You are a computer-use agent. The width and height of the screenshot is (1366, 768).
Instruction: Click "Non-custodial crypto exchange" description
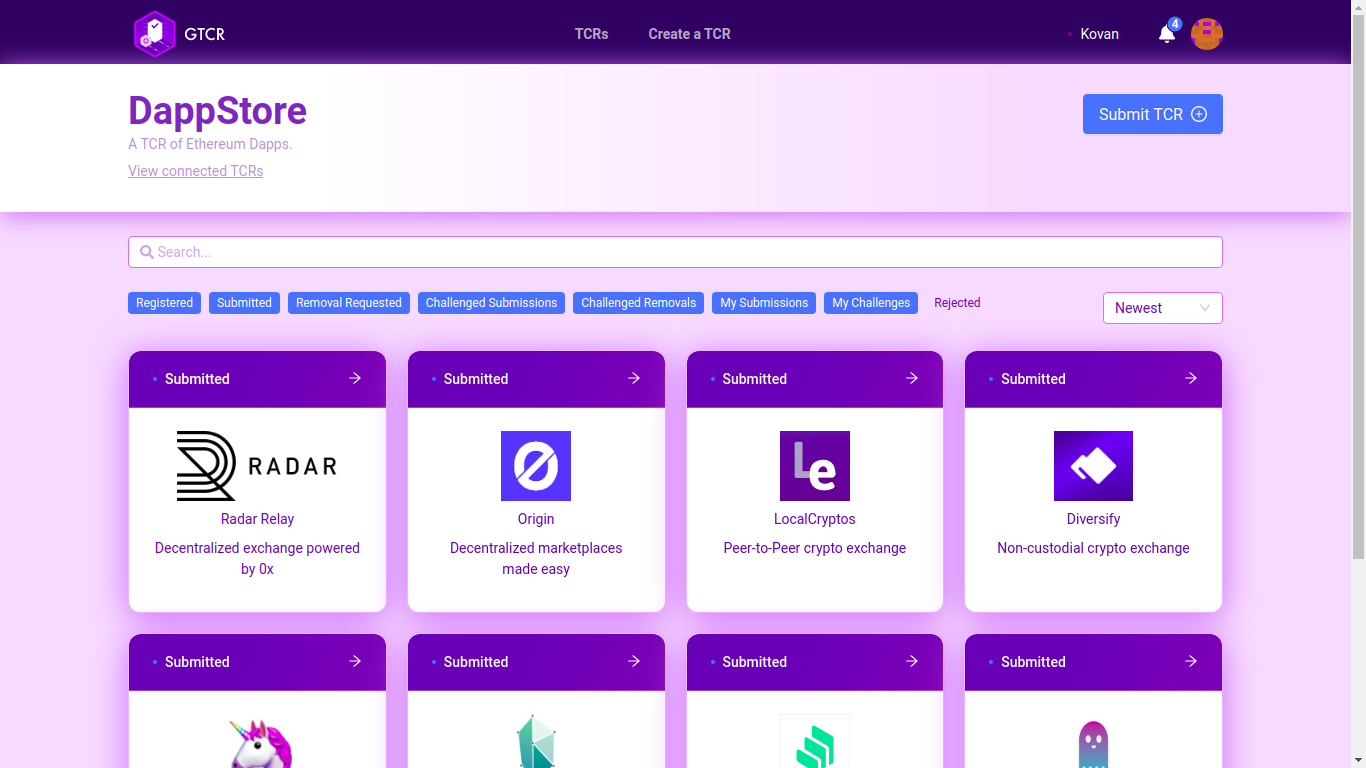1093,548
